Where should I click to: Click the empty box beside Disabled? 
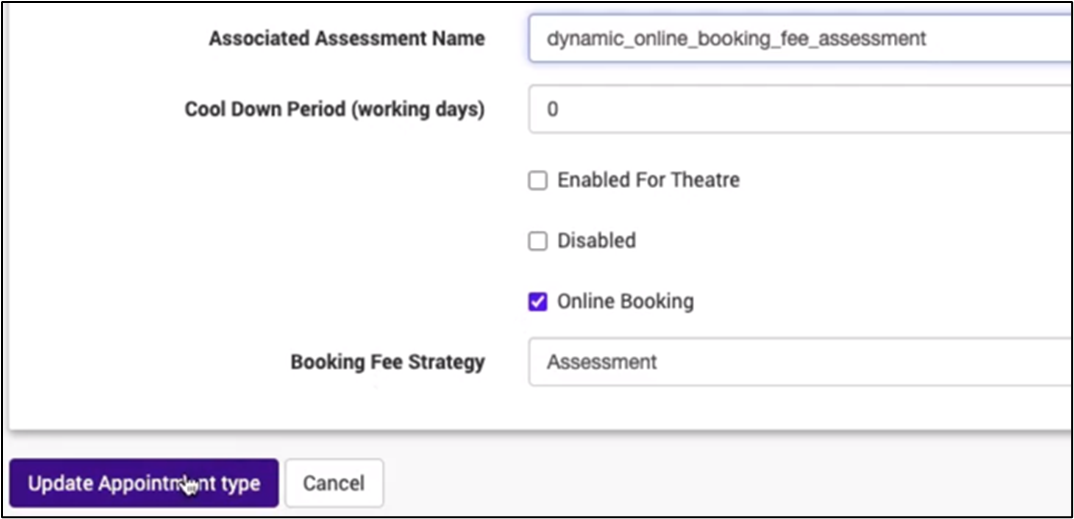point(538,241)
